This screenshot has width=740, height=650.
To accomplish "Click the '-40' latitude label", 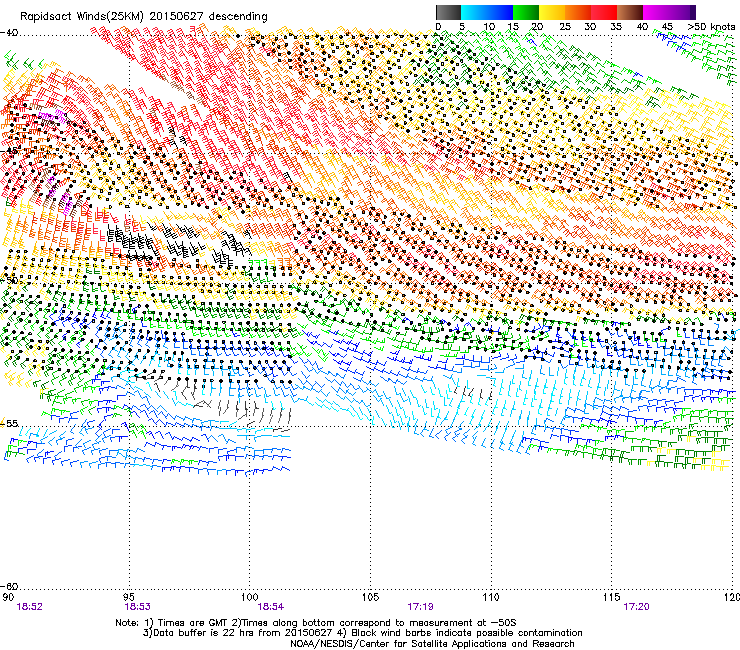I will coord(9,33).
